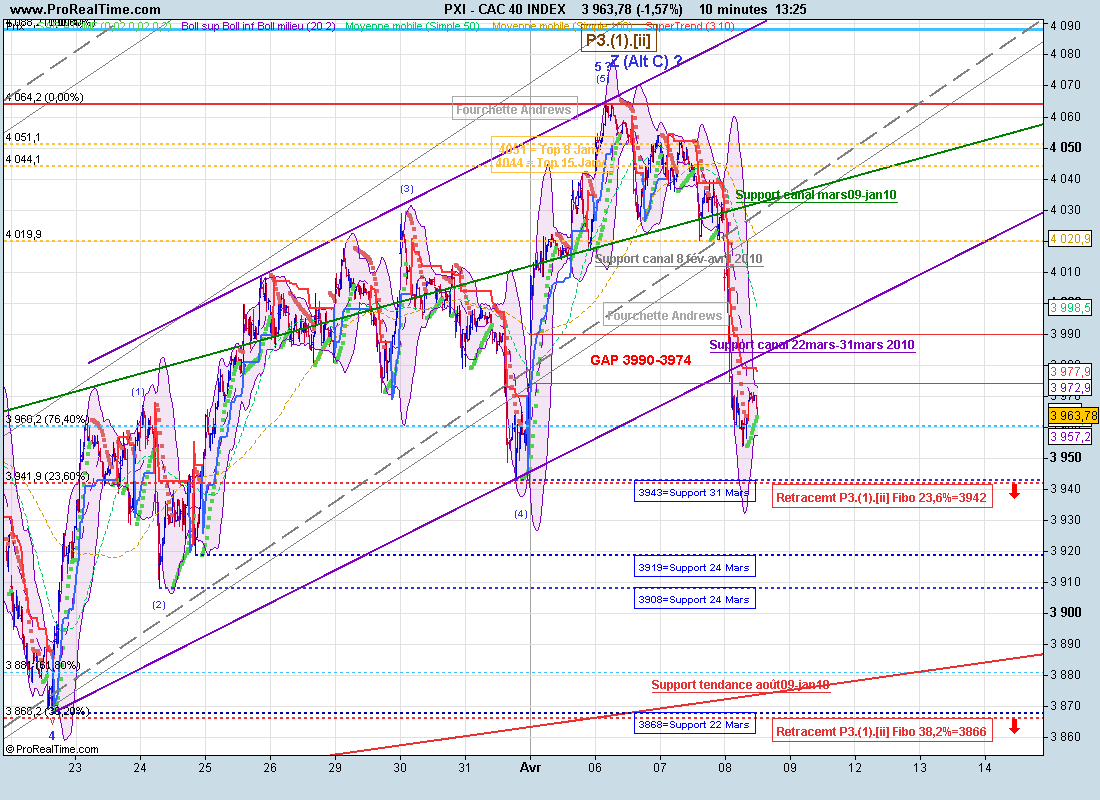Screen dimensions: 1100x800
Task: Click the '4 051,1' level label on left
Action: coord(23,137)
